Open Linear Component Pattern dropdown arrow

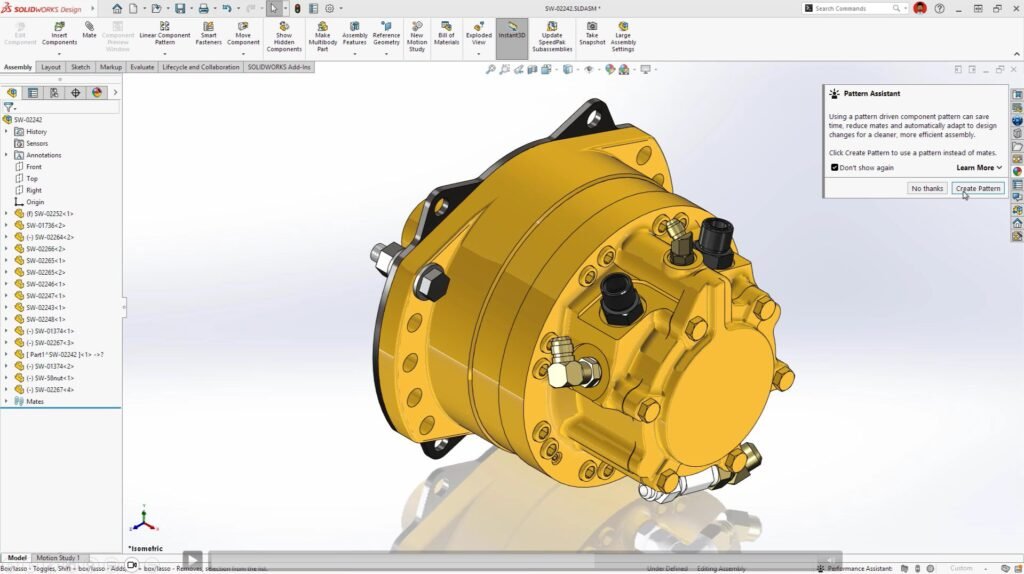pyautogui.click(x=165, y=54)
